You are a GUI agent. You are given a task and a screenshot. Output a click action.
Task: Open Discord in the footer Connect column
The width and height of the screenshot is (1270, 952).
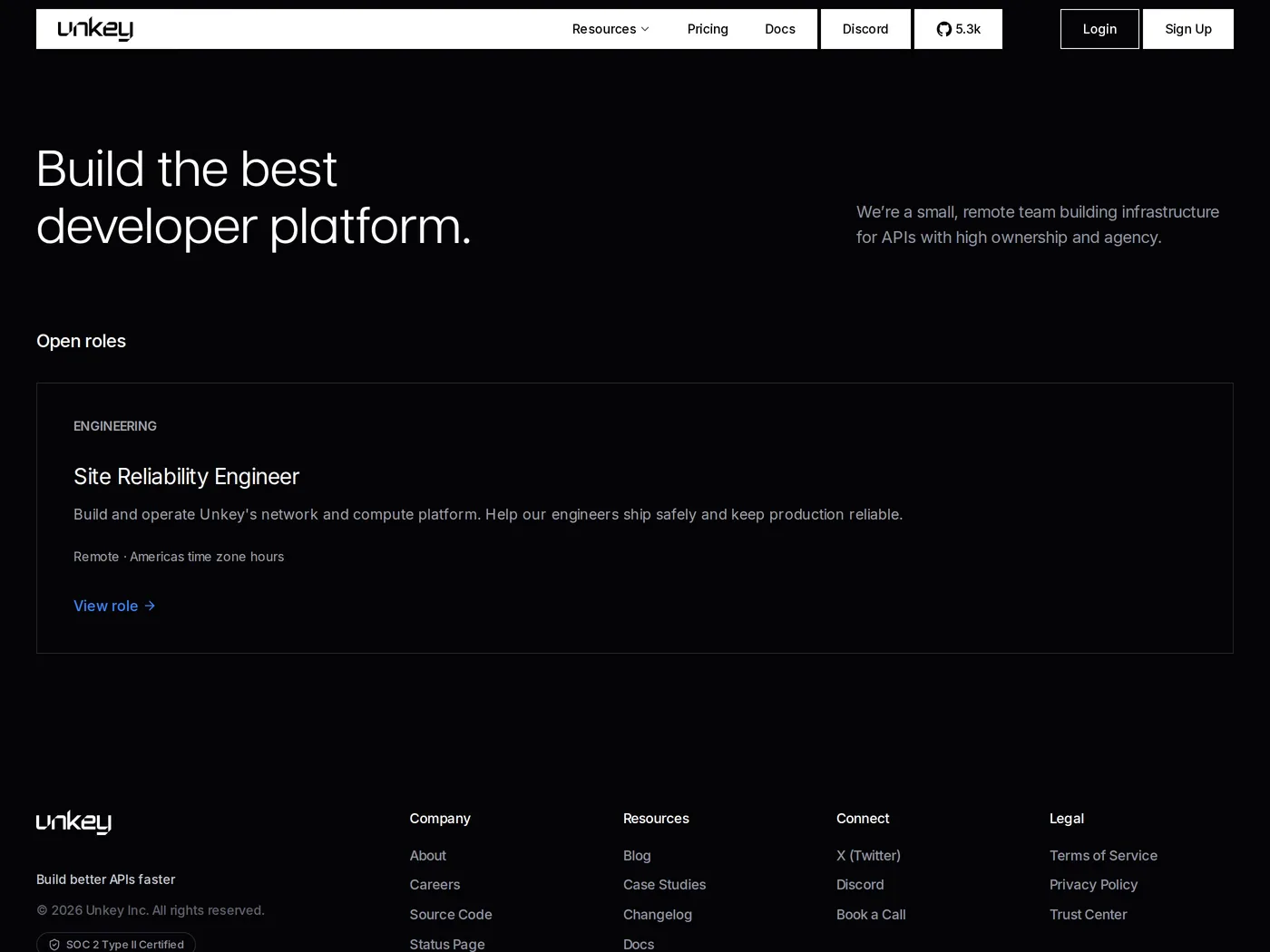coord(860,884)
